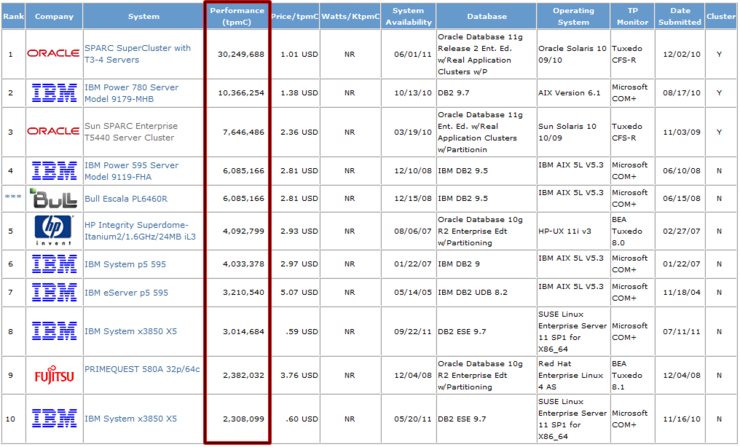This screenshot has height=447, width=740.
Task: Click the IBM logo beside IBM Power 780 Server
Action: point(54,93)
